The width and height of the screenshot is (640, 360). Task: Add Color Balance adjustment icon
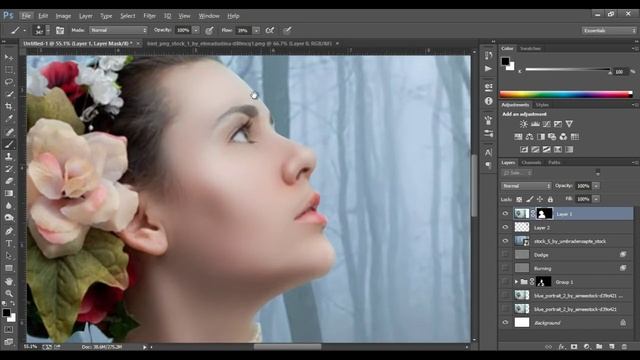pyautogui.click(x=529, y=137)
